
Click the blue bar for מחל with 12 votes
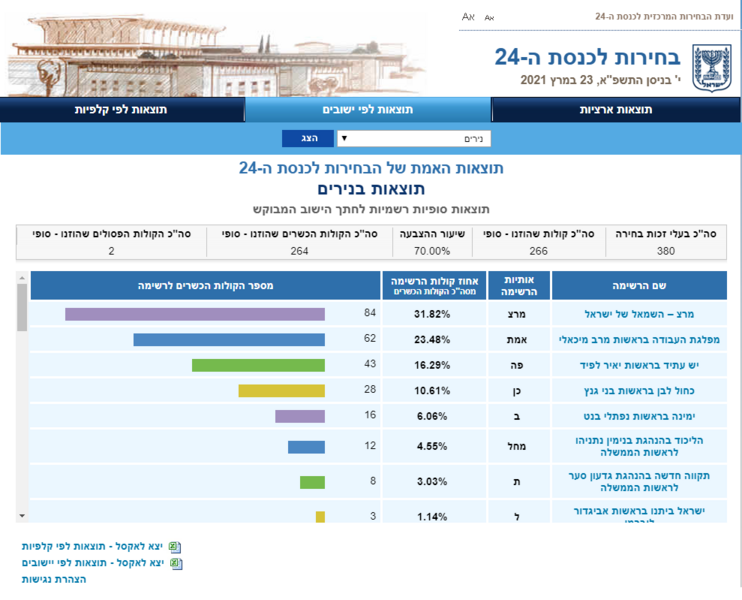(x=306, y=447)
